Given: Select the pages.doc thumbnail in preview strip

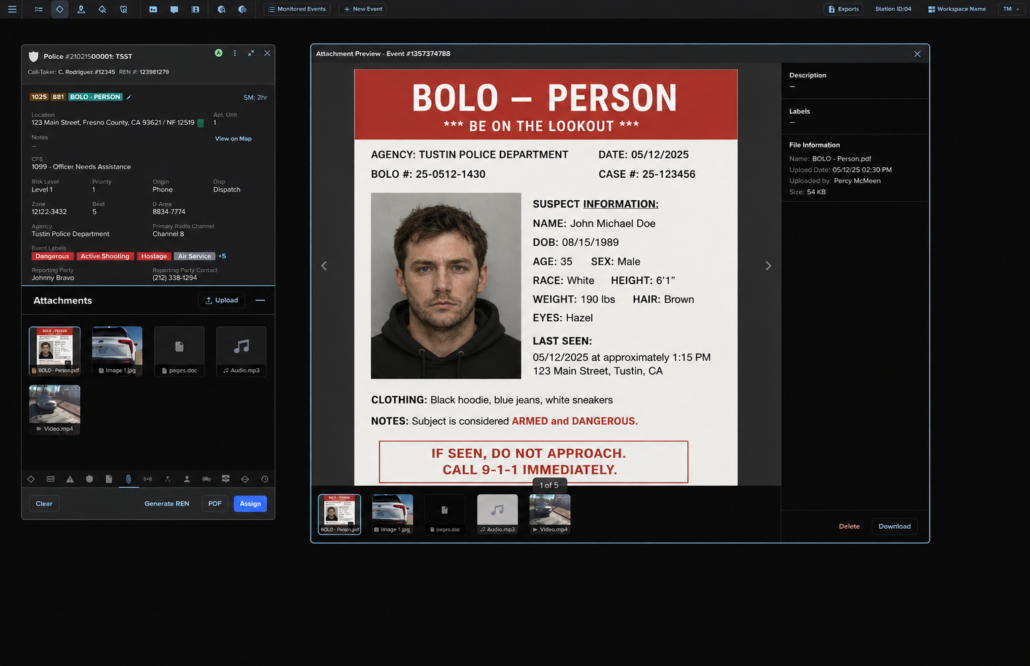Looking at the screenshot, I should [x=445, y=514].
